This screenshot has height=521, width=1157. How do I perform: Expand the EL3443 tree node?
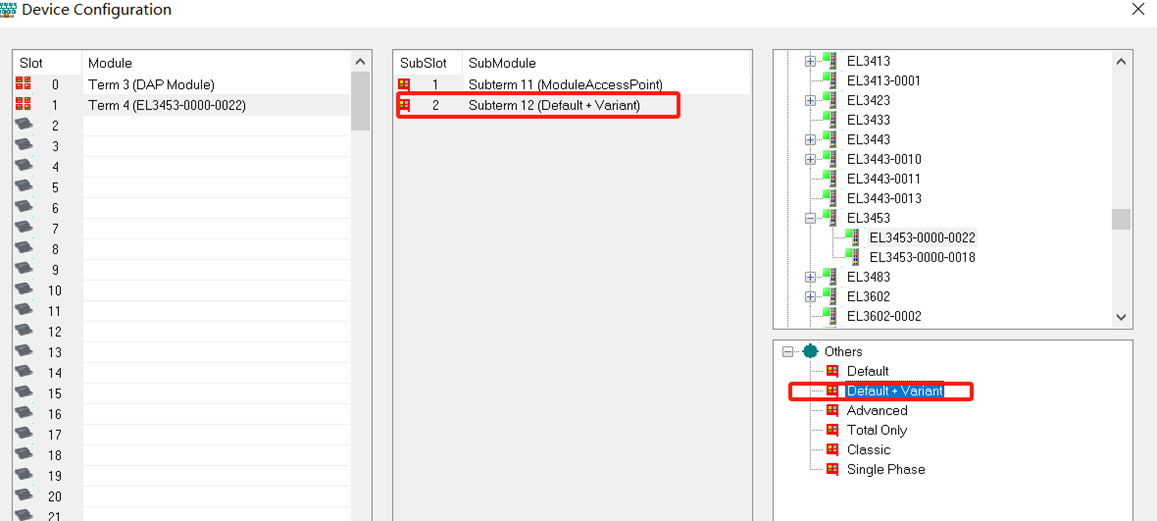pyautogui.click(x=810, y=139)
